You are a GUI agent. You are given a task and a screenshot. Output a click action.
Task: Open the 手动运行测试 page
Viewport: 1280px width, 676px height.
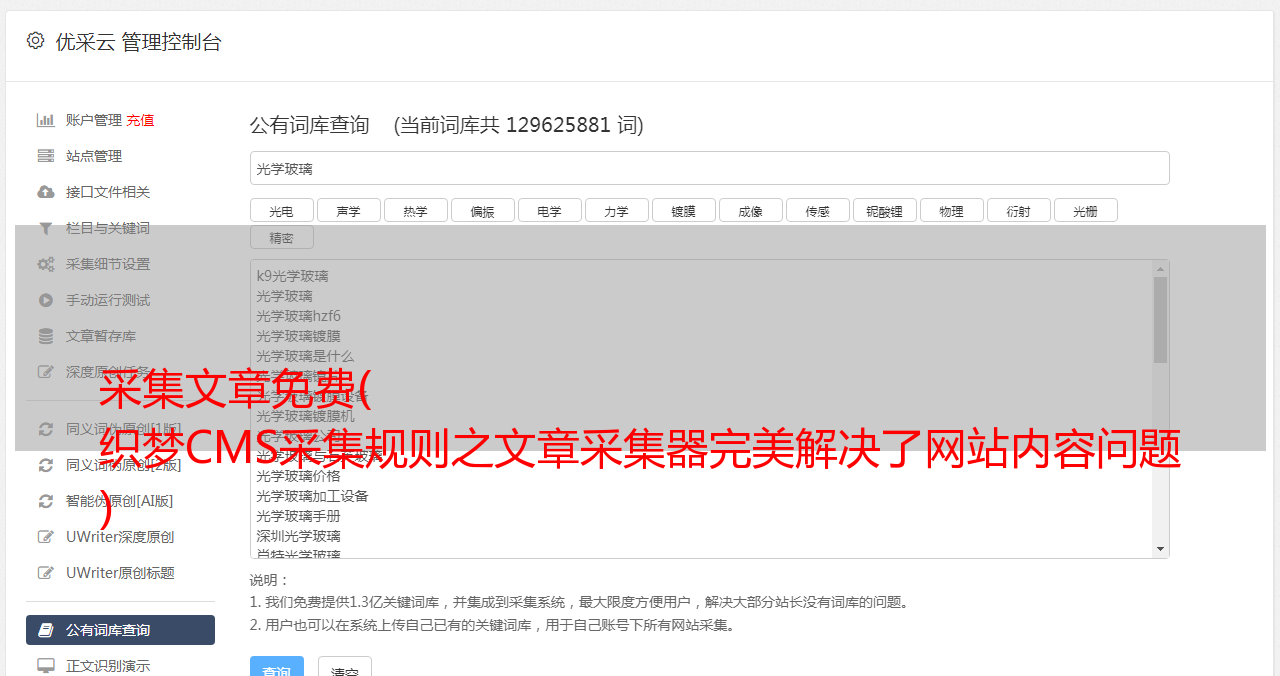pyautogui.click(x=108, y=300)
